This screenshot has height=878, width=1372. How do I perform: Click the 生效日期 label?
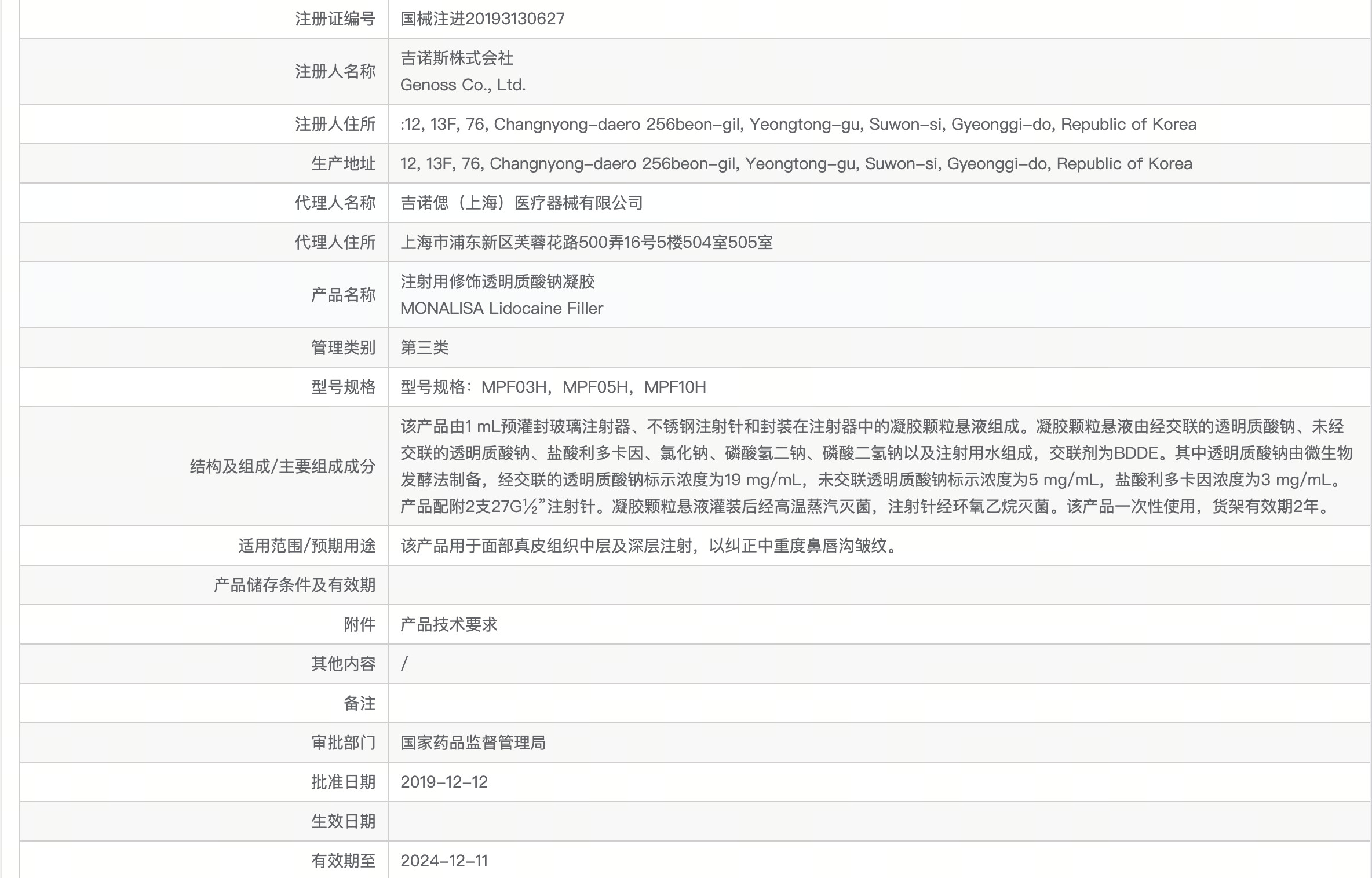344,821
